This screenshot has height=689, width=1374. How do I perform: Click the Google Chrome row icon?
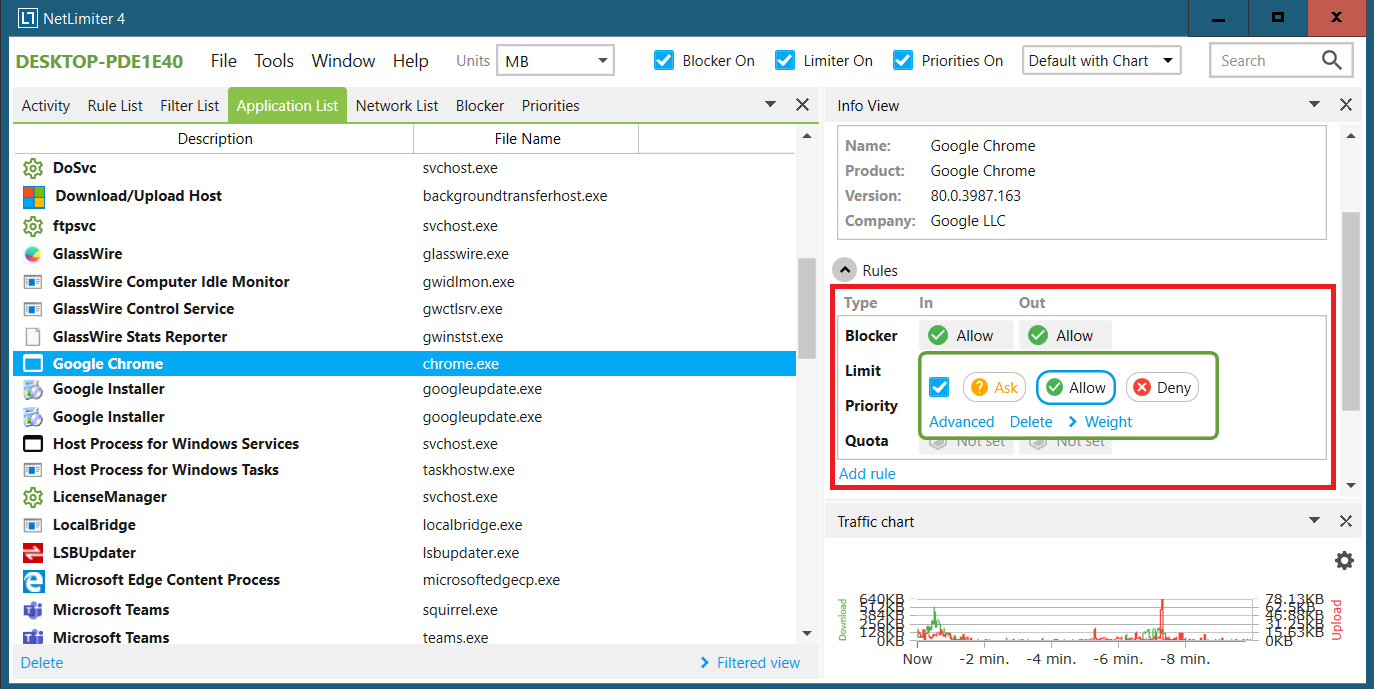coord(33,364)
